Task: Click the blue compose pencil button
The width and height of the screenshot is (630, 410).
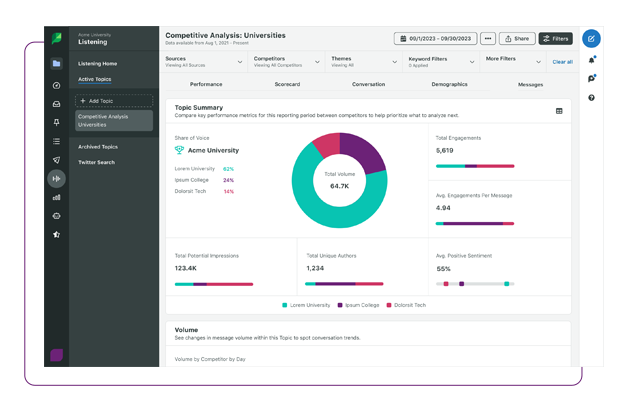Action: tap(592, 39)
